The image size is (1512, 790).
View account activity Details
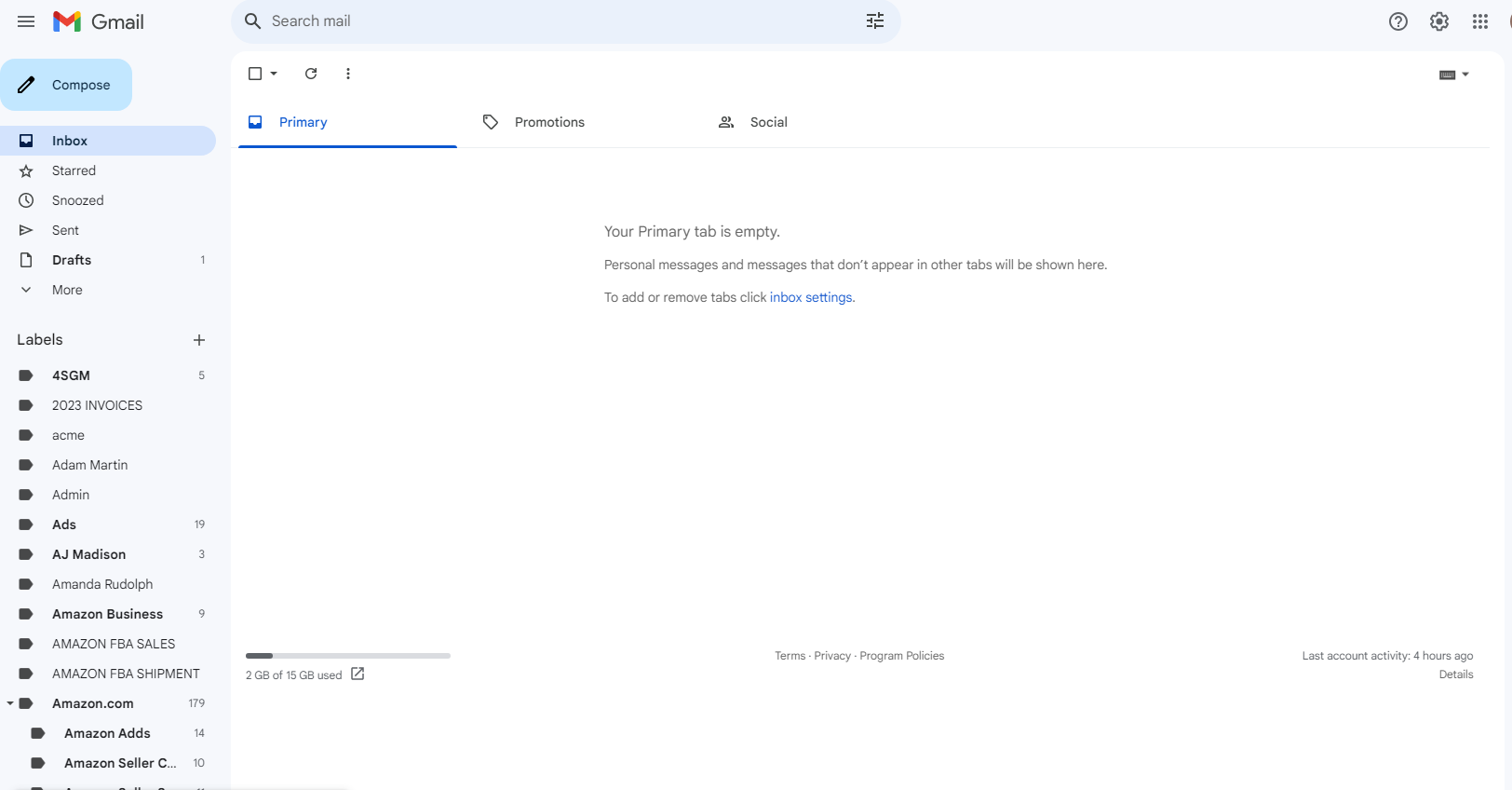pos(1456,674)
